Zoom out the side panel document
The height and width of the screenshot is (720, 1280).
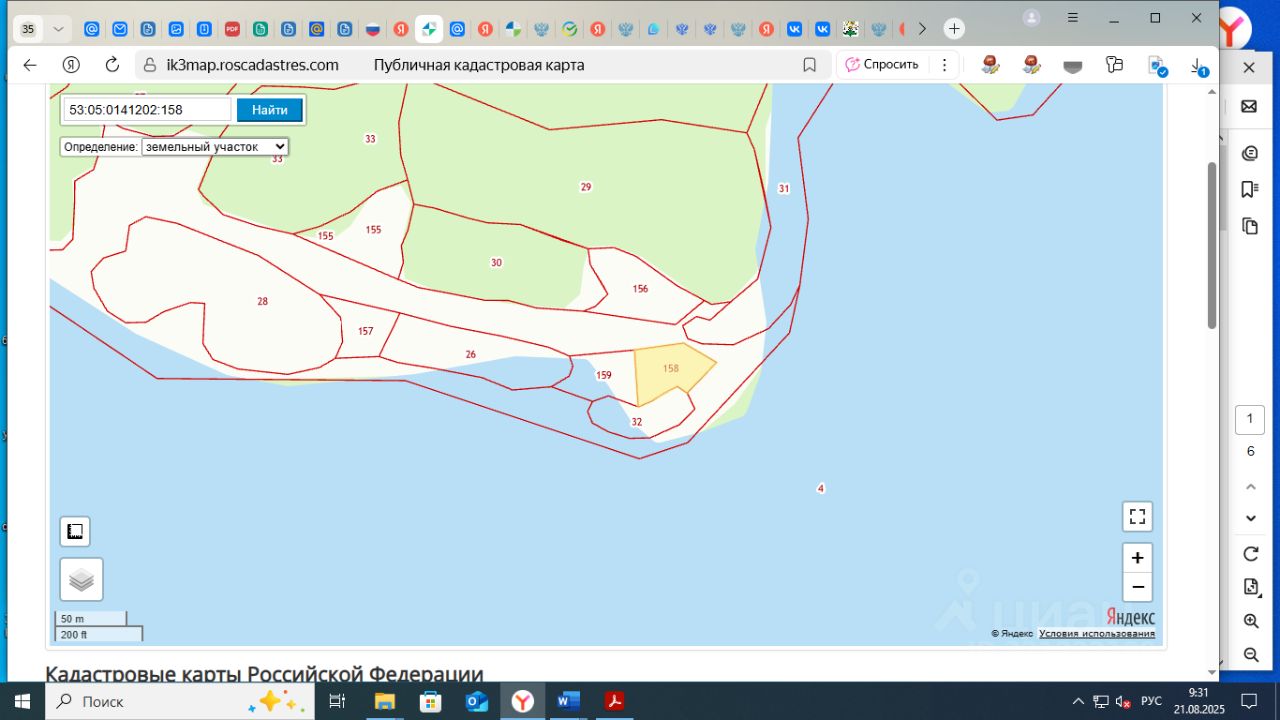1250,655
